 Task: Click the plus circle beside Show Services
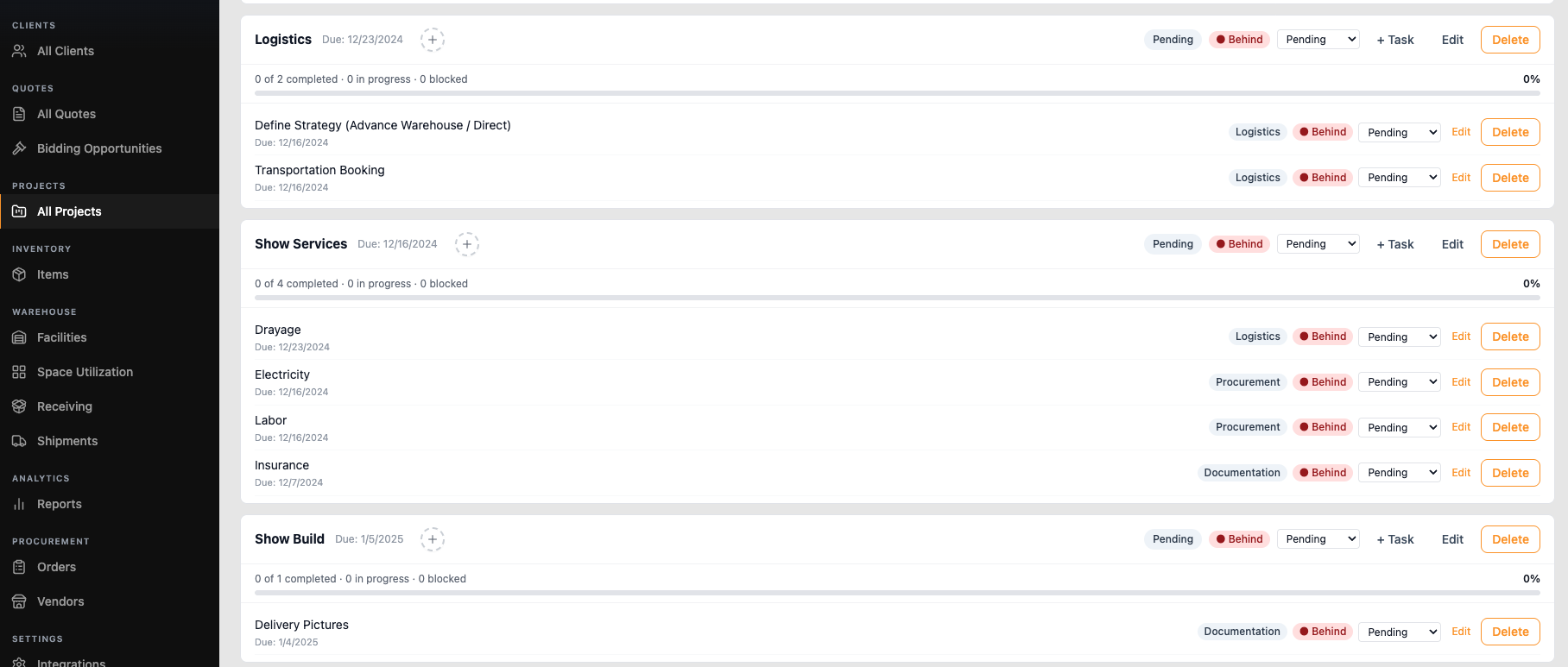point(467,244)
